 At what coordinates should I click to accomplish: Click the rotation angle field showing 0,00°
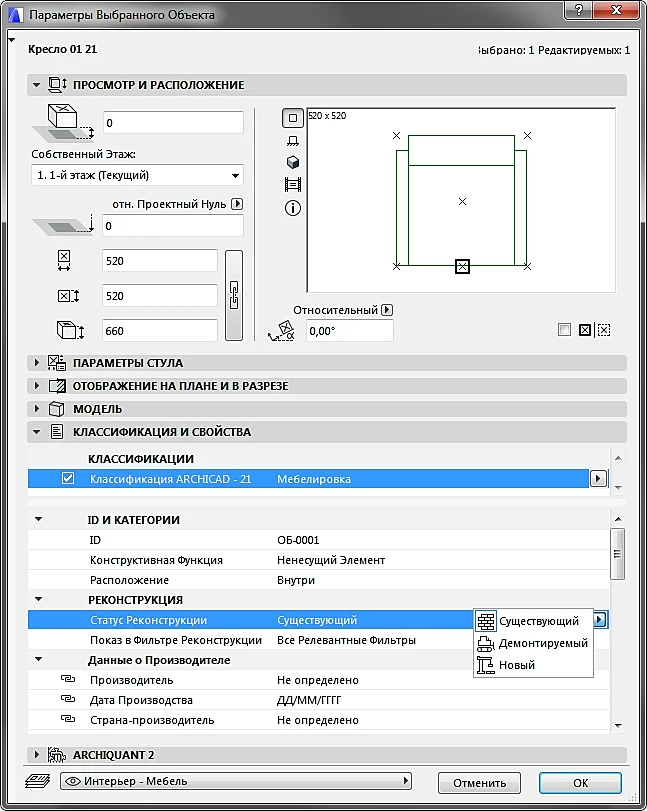(x=350, y=331)
